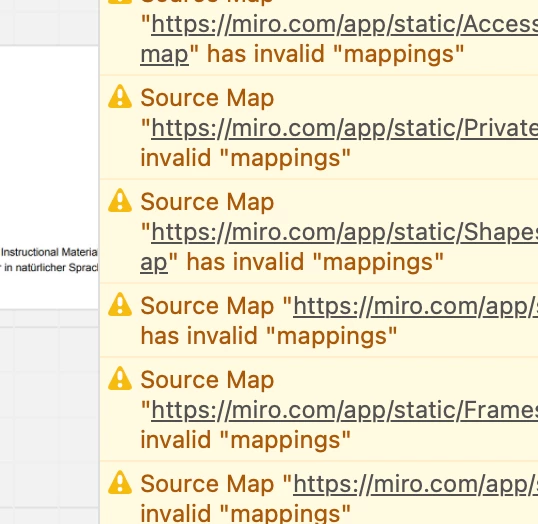Open the miro.com static/Shapes source map link
Viewport: 538px width, 524px height.
pyautogui.click(x=344, y=233)
